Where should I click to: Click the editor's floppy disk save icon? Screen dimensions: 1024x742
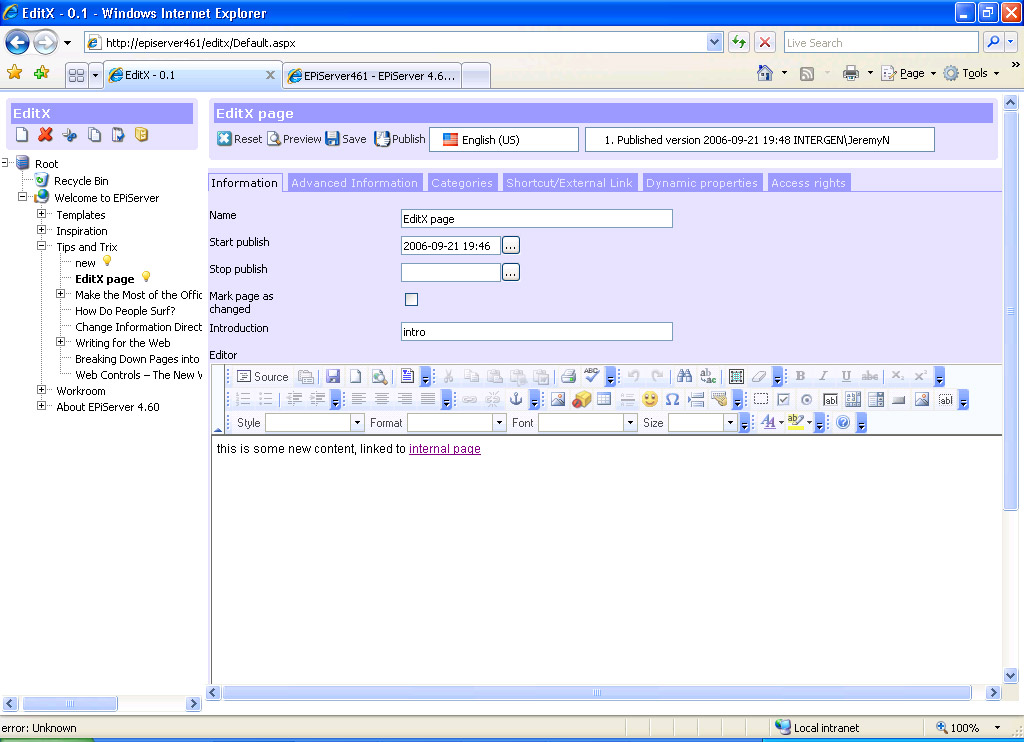point(333,376)
